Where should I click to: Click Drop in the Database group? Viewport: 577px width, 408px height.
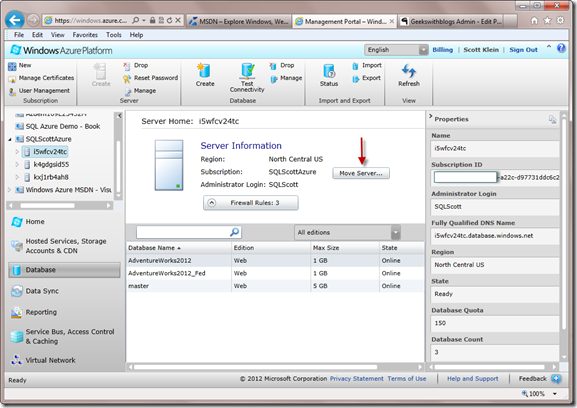tap(282, 65)
